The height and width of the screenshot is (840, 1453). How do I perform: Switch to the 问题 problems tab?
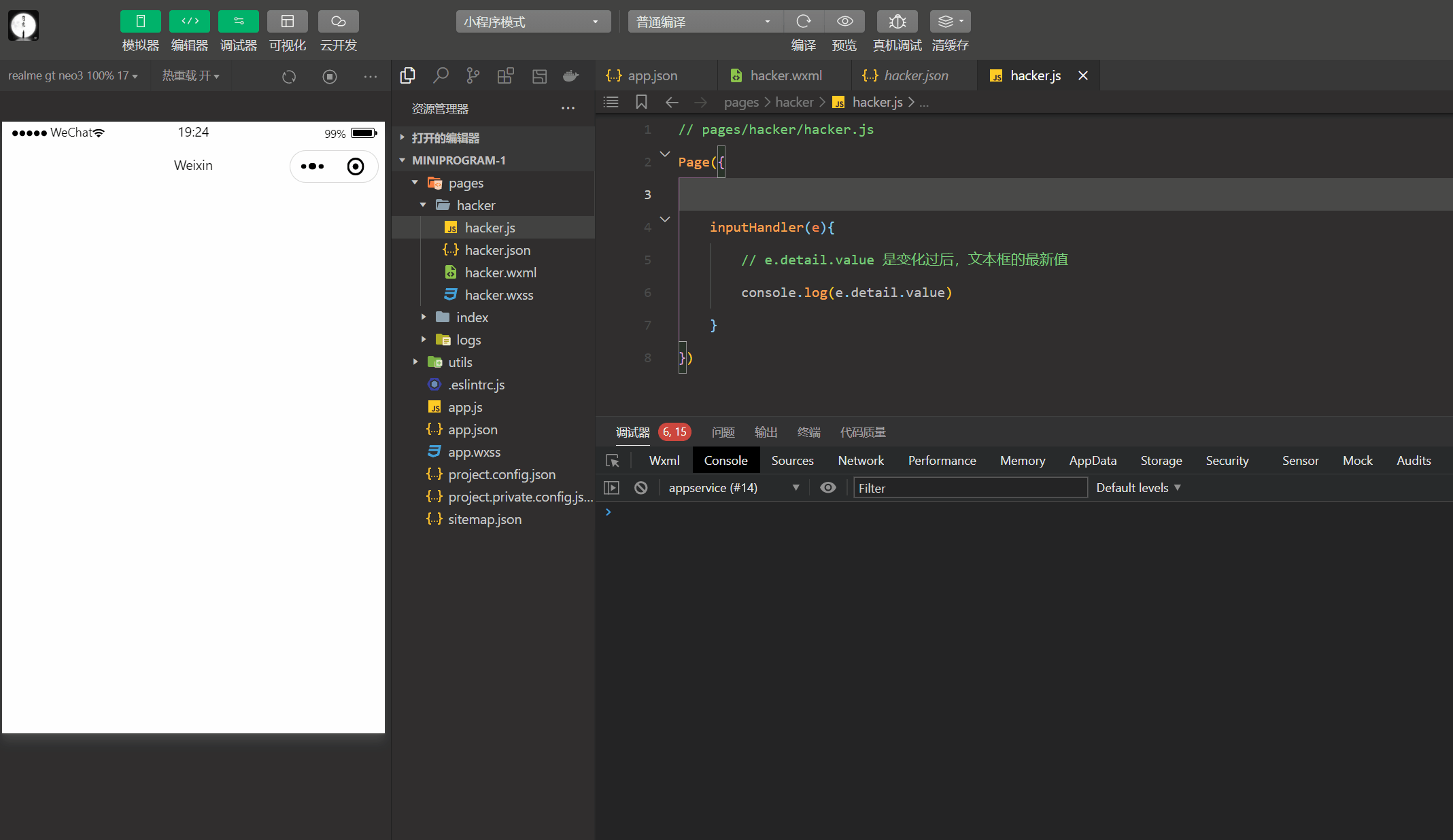(x=723, y=432)
